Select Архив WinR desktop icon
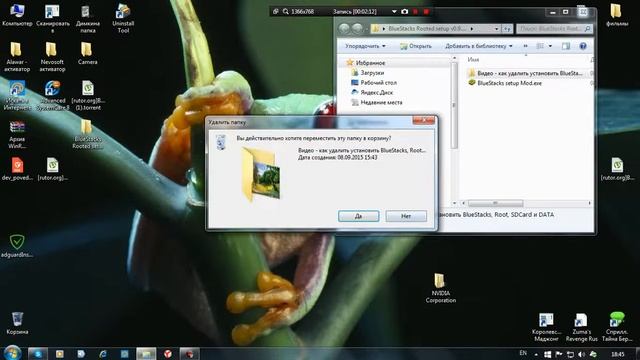Screen dimensions: 640x360 tap(17, 134)
